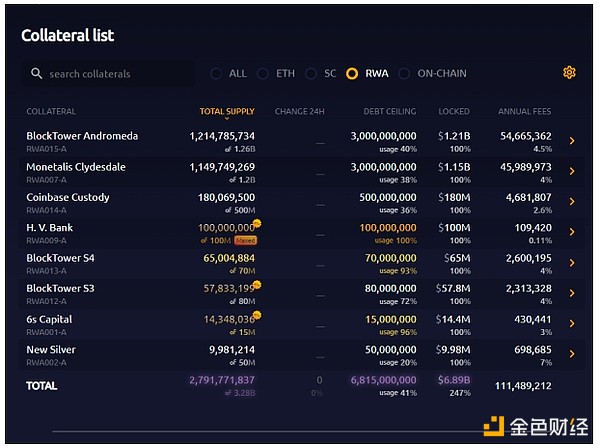Sort by the Total Supply column
This screenshot has height=448, width=600.
[227, 112]
